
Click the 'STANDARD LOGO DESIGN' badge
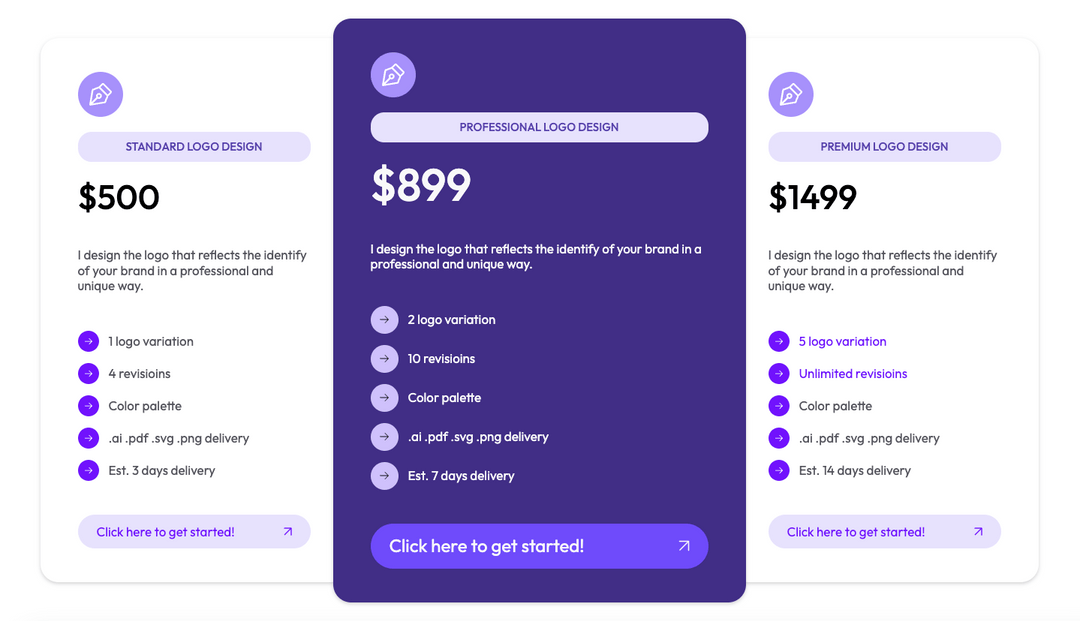coord(194,147)
